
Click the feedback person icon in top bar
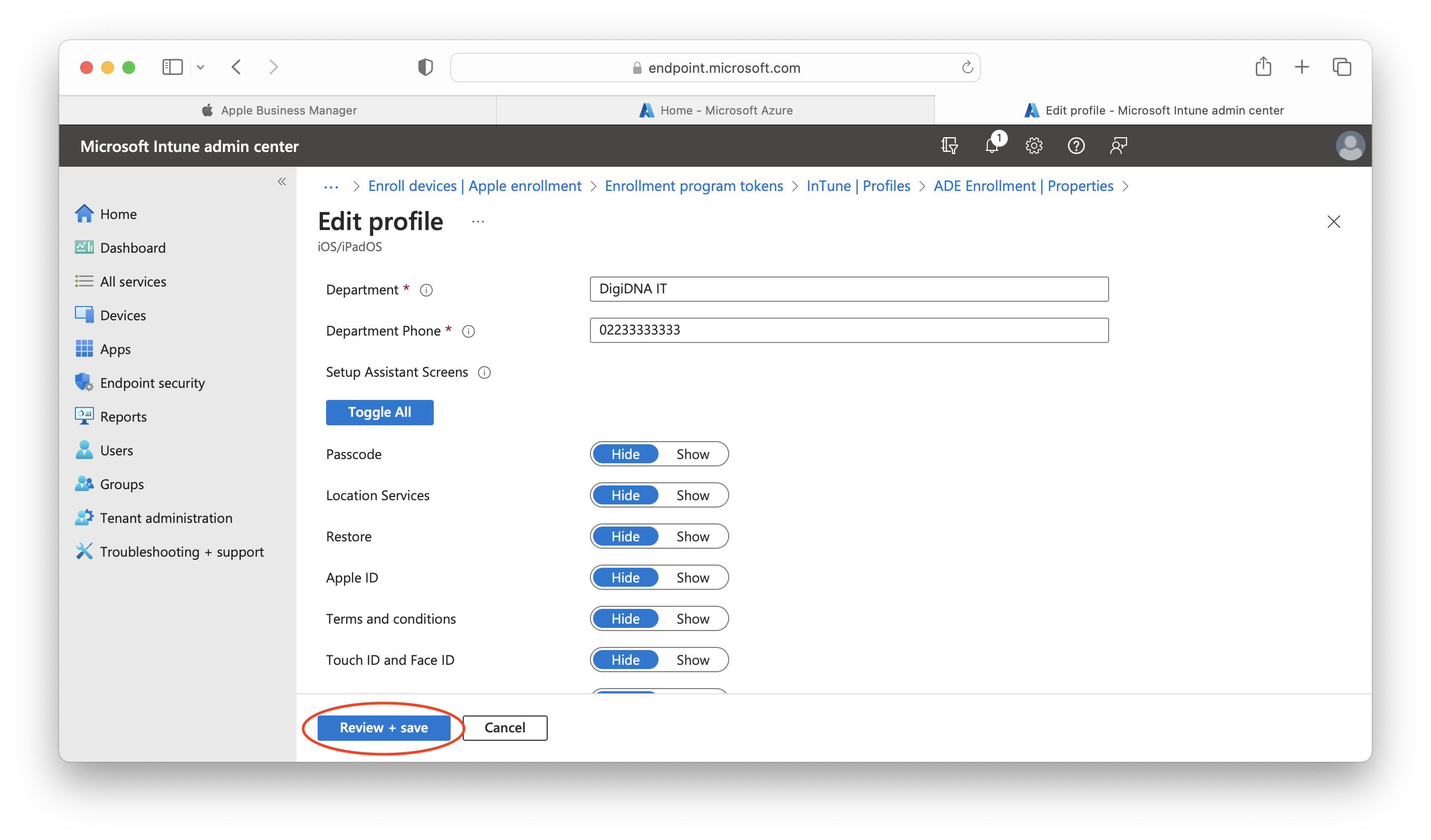(x=1118, y=146)
